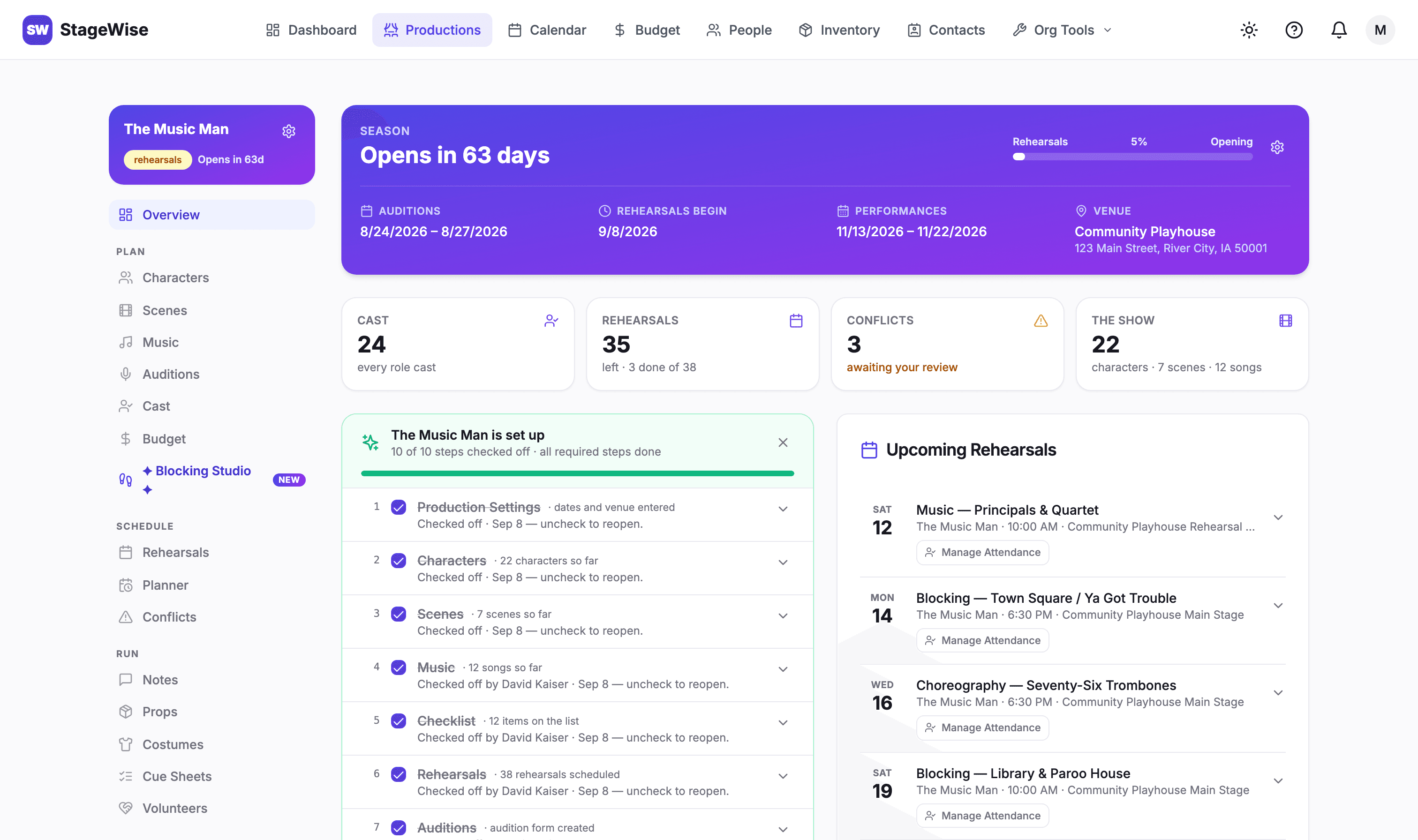Expand the Blocking — Town Square rehearsal
This screenshot has height=840, width=1418.
coord(1278,606)
